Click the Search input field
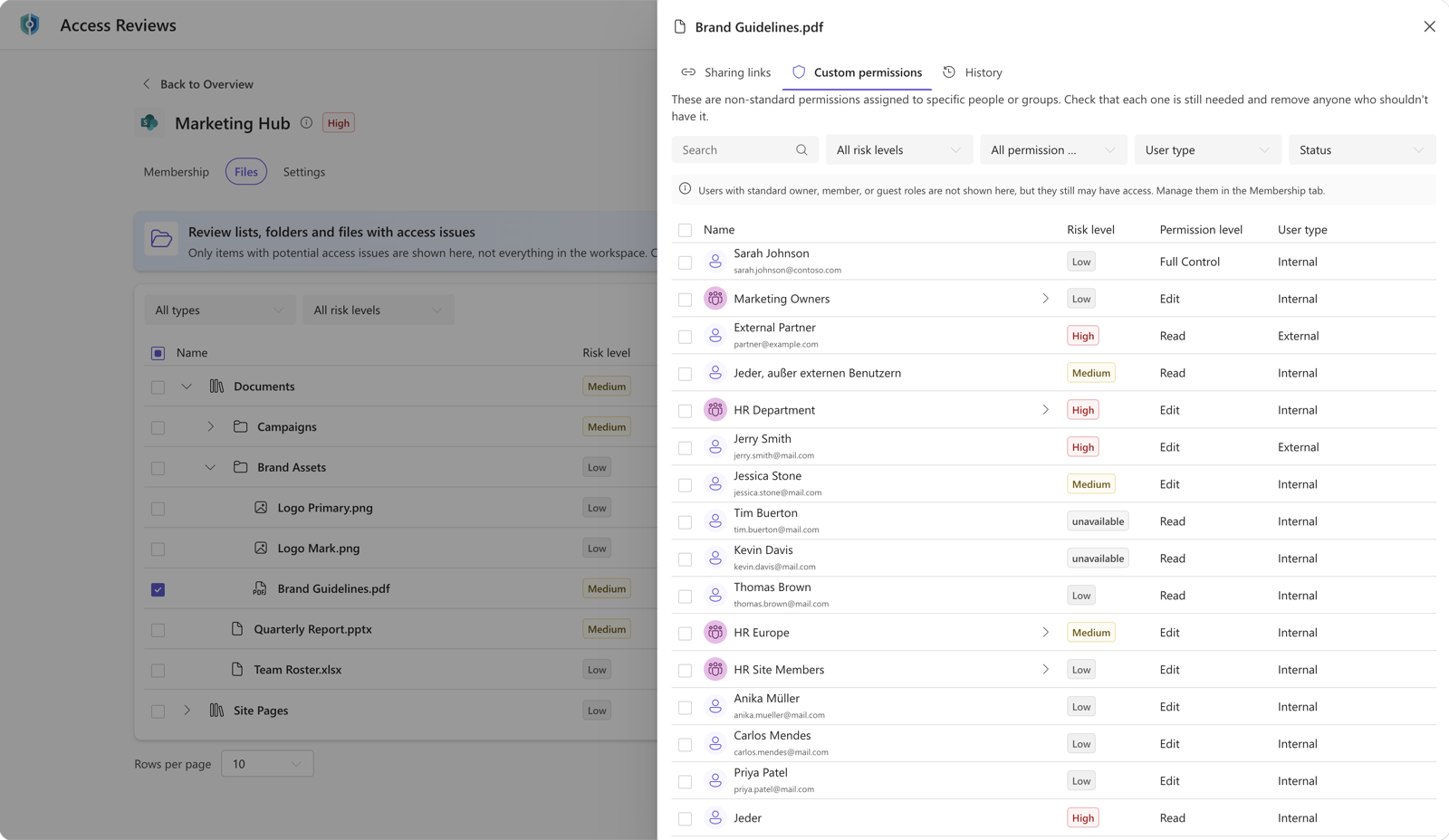 [x=745, y=150]
